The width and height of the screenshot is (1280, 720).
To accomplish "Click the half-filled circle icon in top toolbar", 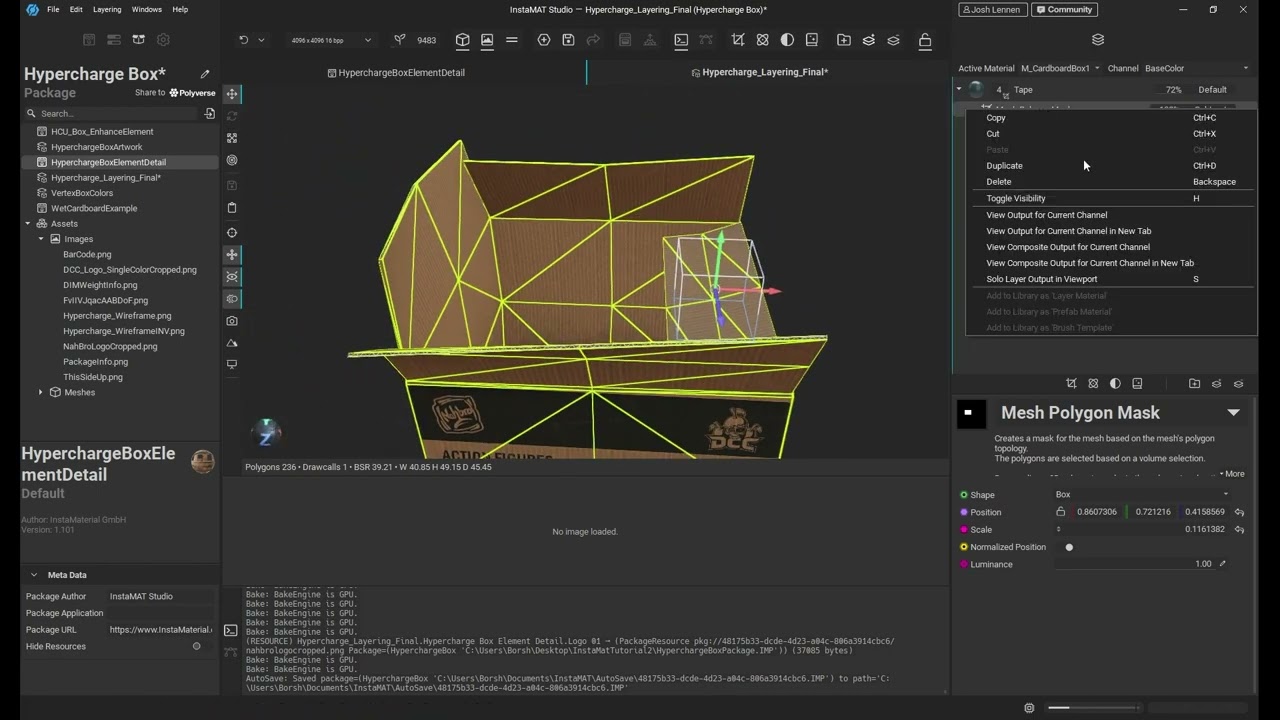I will tap(787, 40).
